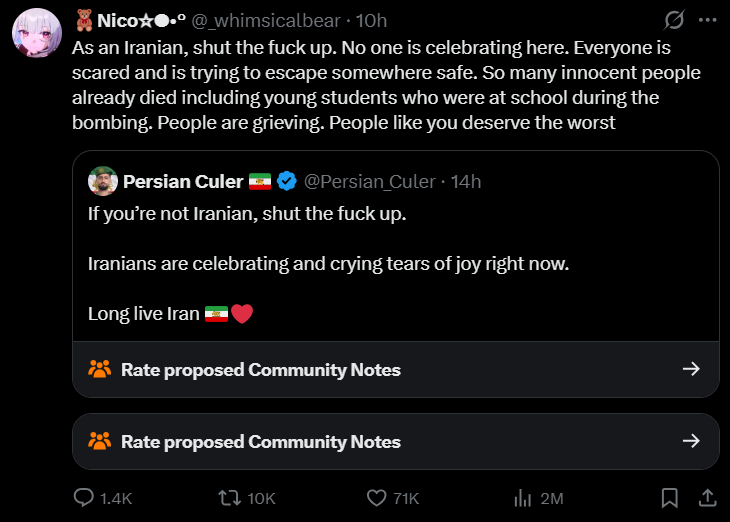This screenshot has height=522, width=730.
Task: Open Grok explain icon at top right
Action: (x=674, y=20)
